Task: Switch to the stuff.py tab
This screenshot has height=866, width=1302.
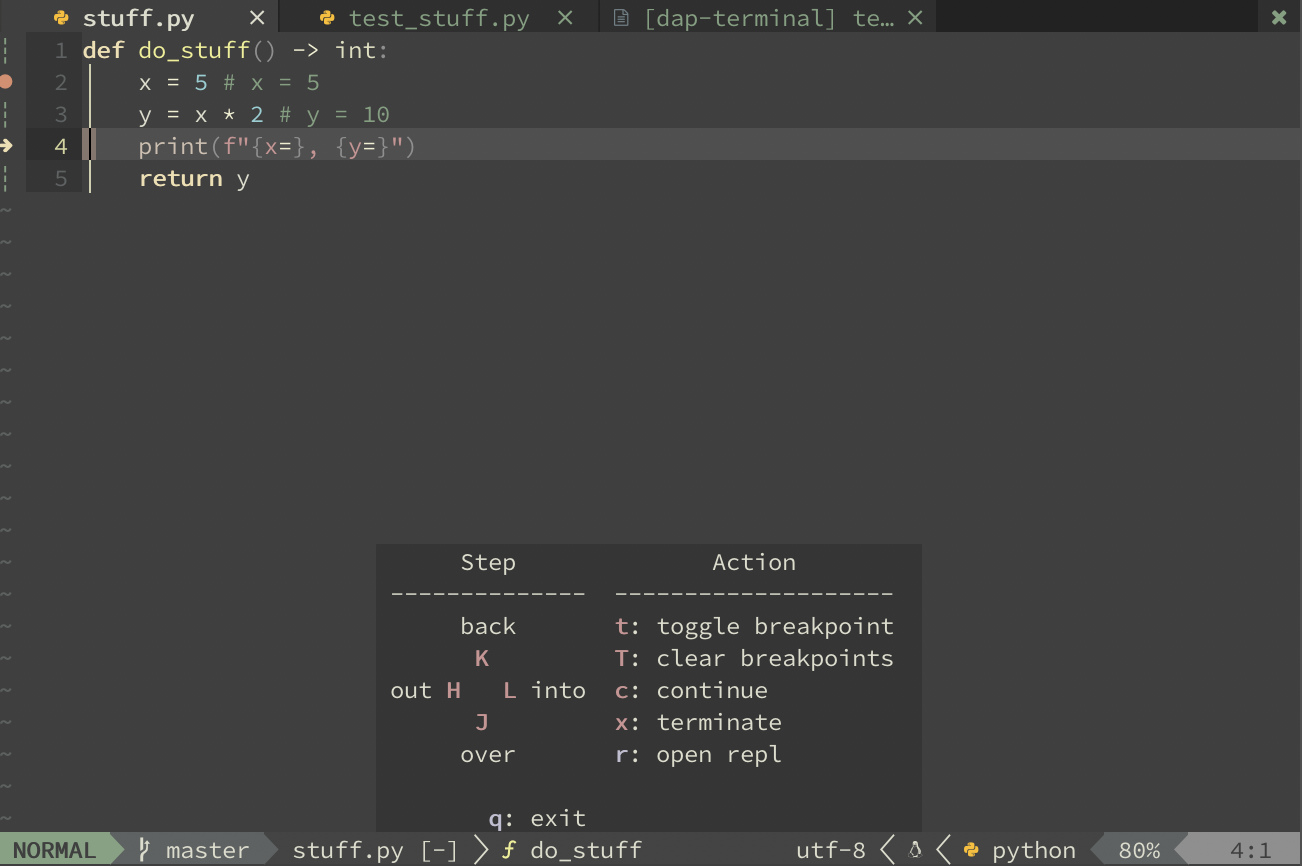Action: 138,18
